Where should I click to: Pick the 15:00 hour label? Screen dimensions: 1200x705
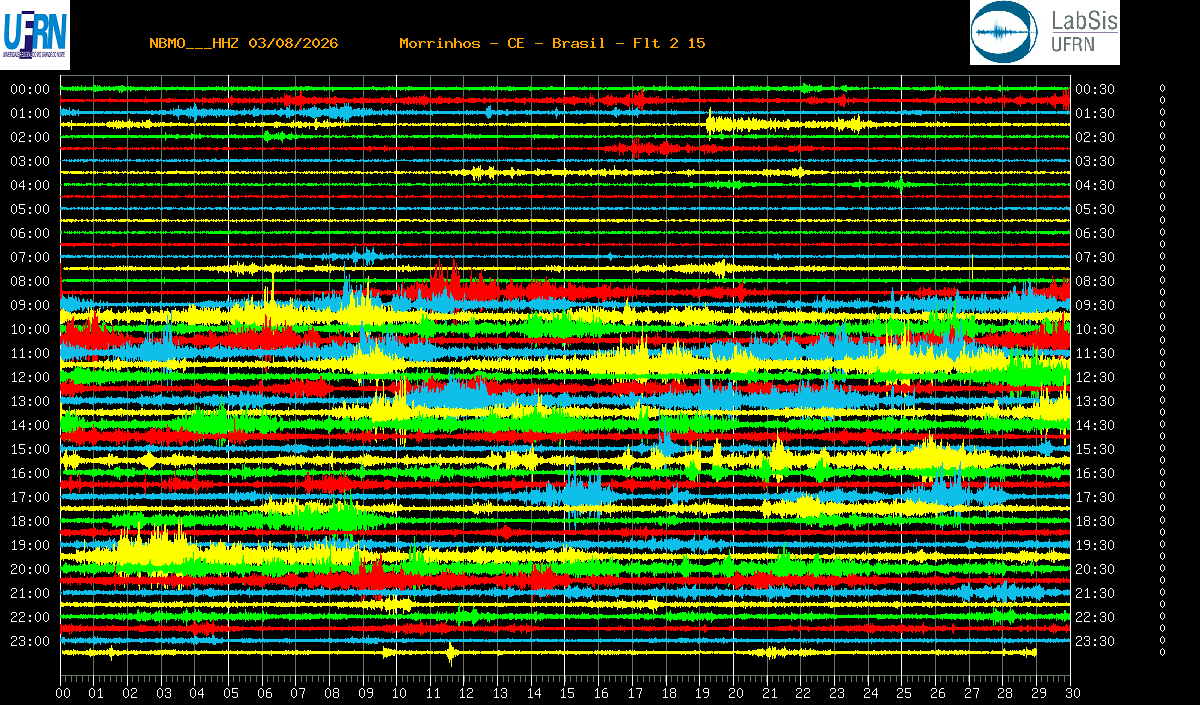[30, 449]
